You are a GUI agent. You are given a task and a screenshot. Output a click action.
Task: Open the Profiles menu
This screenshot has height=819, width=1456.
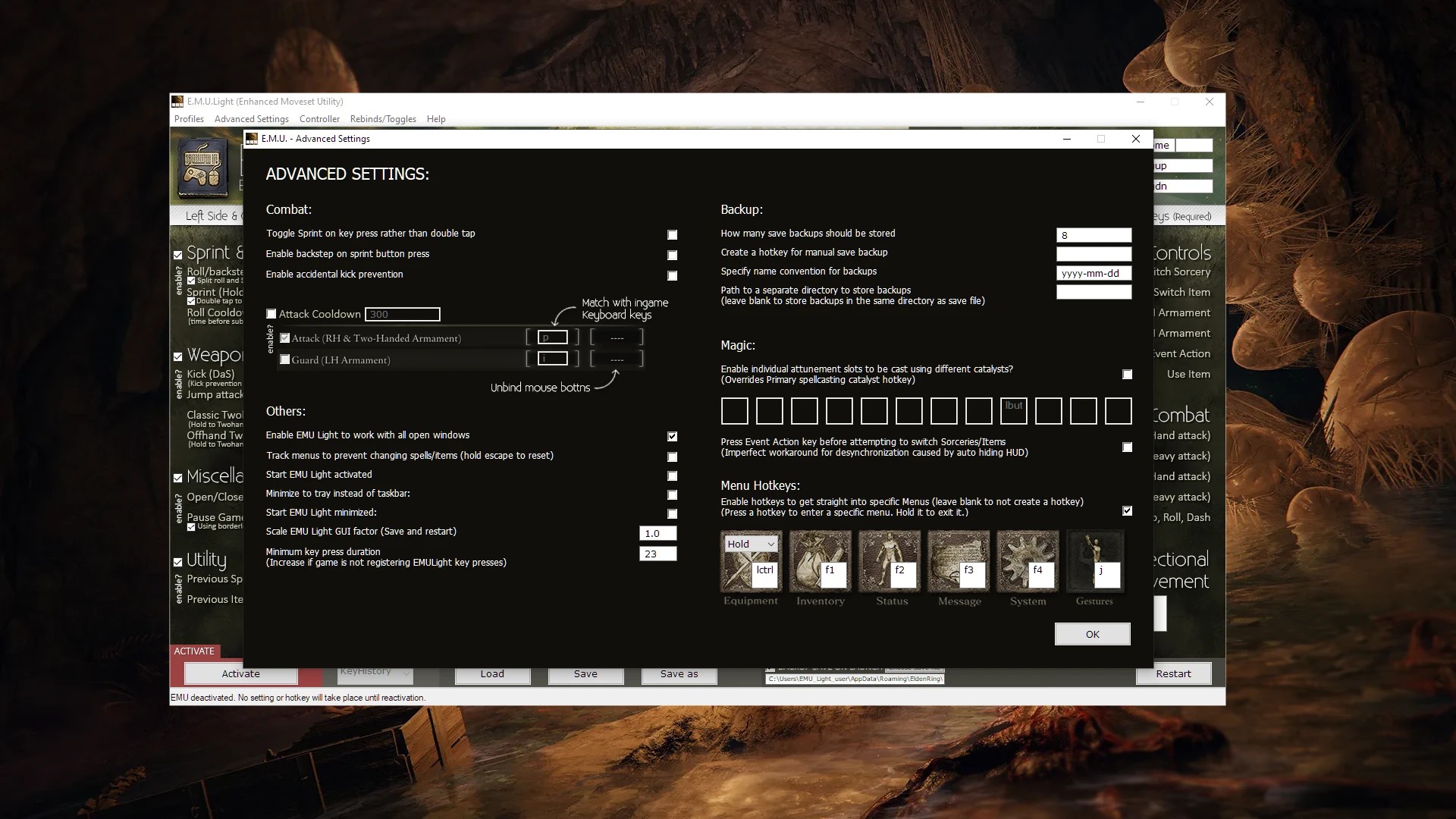point(189,119)
